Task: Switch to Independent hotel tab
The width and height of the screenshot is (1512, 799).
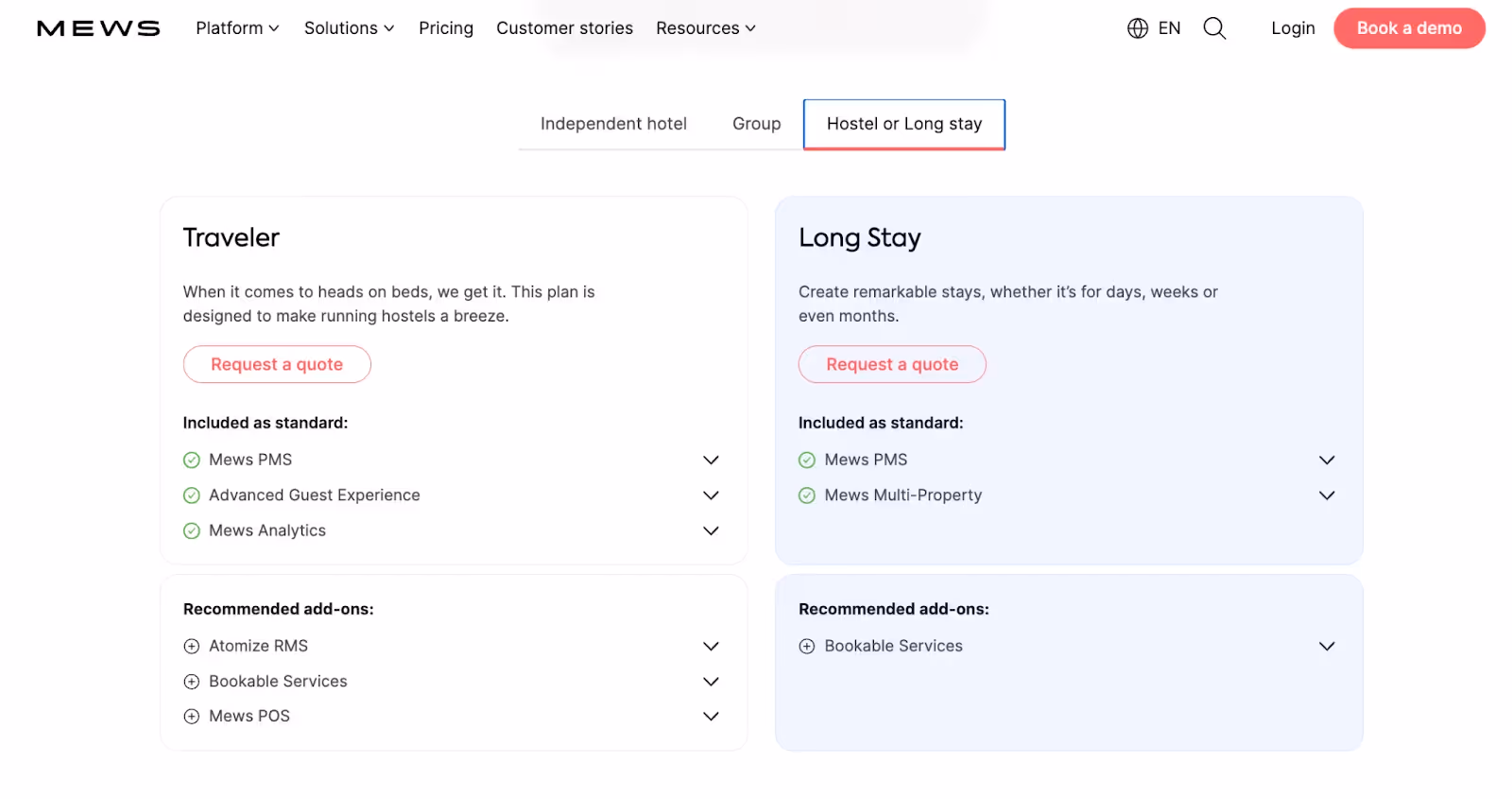Action: 613,124
